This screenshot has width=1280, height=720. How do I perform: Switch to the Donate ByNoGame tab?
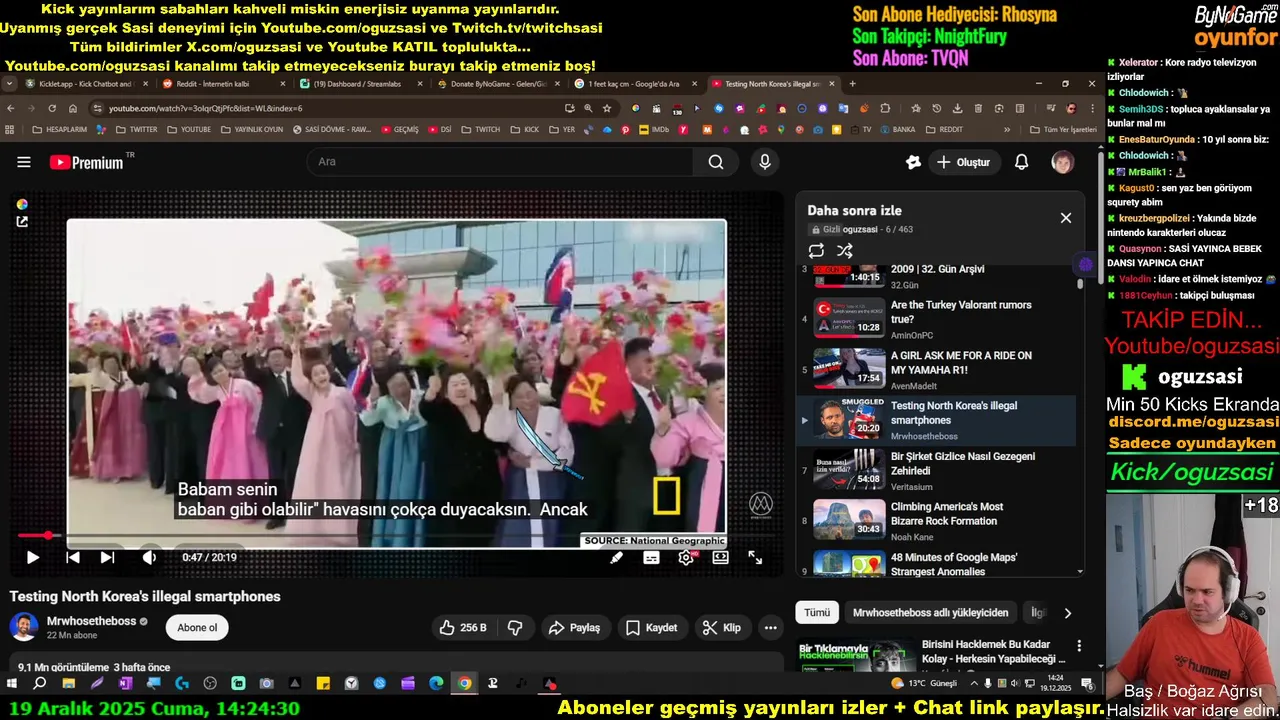pos(500,84)
